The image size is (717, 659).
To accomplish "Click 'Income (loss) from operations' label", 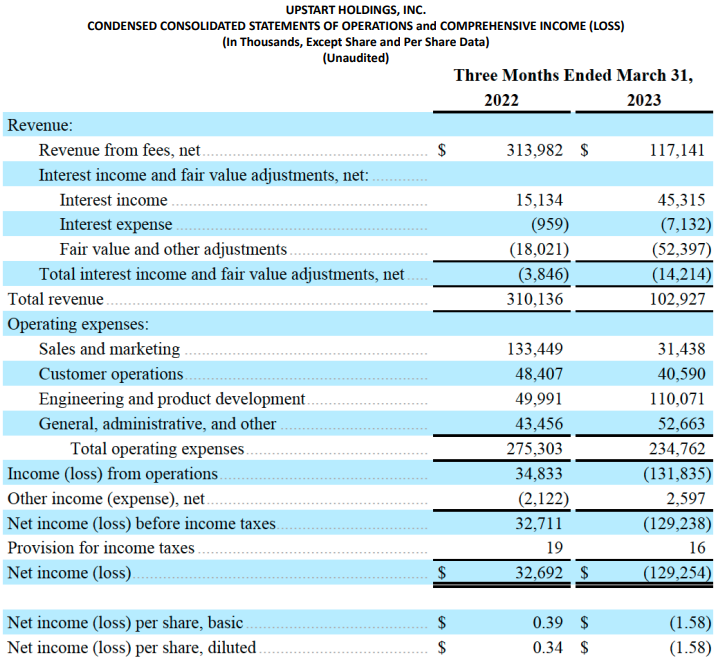I will [x=112, y=474].
